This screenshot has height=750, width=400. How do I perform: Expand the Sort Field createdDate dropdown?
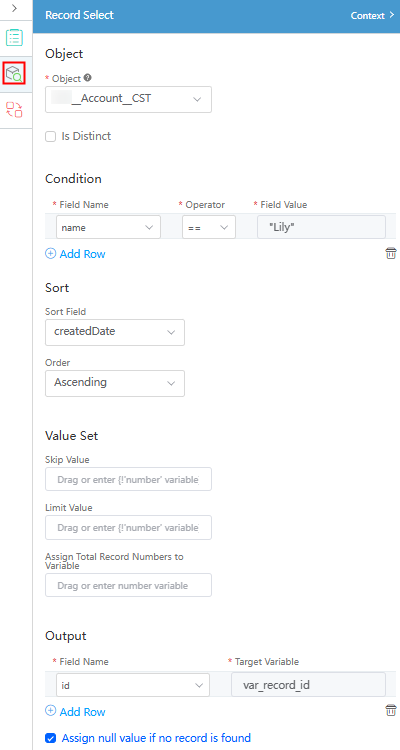(115, 332)
